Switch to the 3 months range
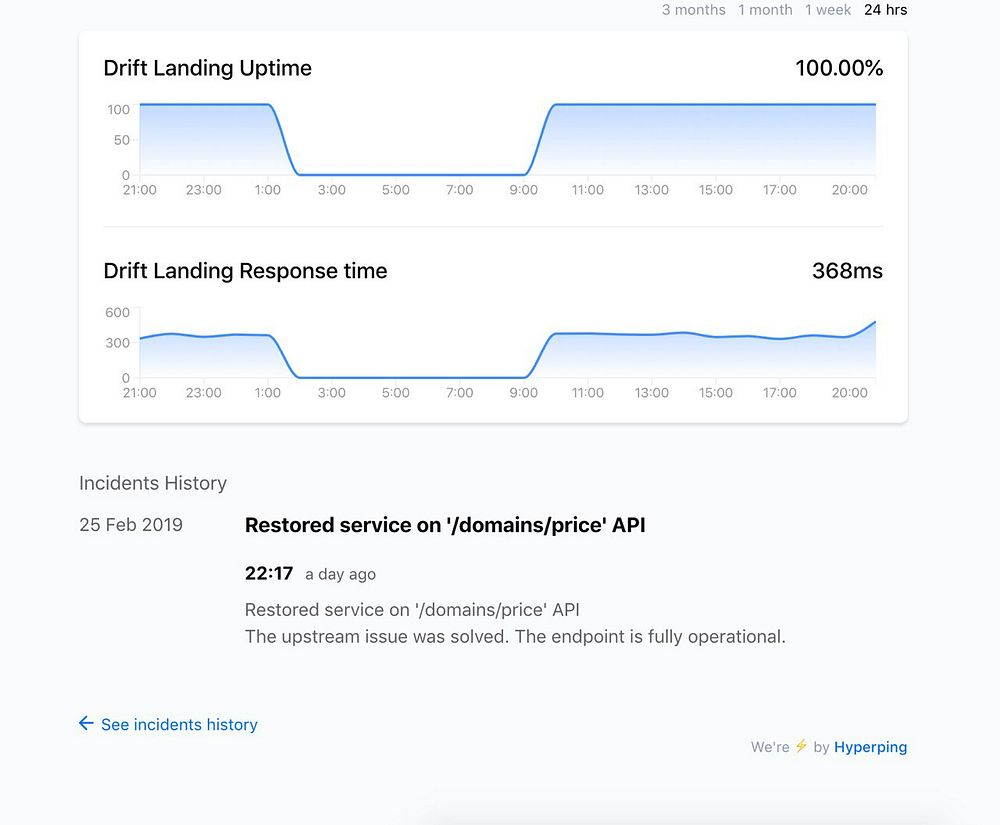 tap(693, 10)
